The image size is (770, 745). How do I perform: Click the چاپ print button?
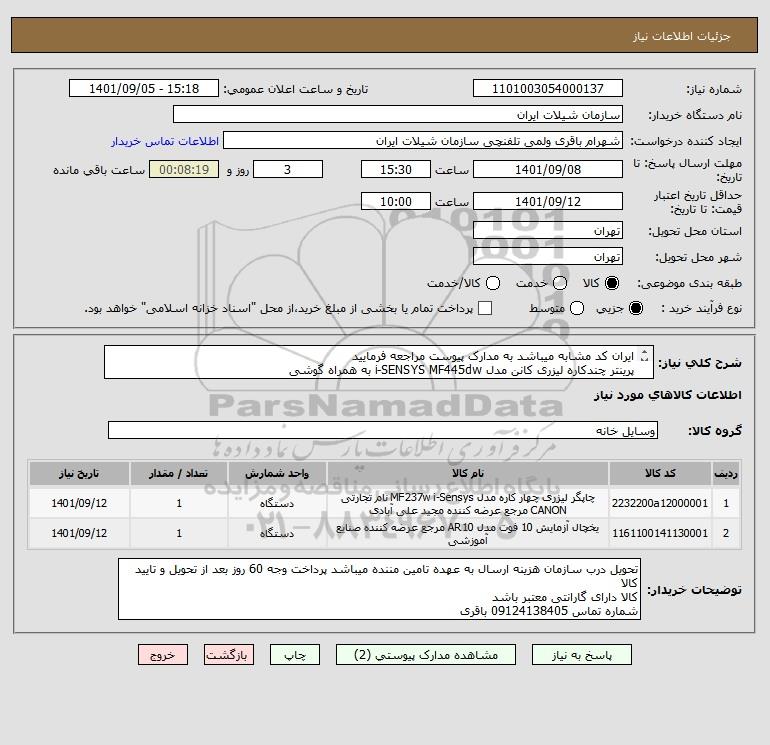295,655
